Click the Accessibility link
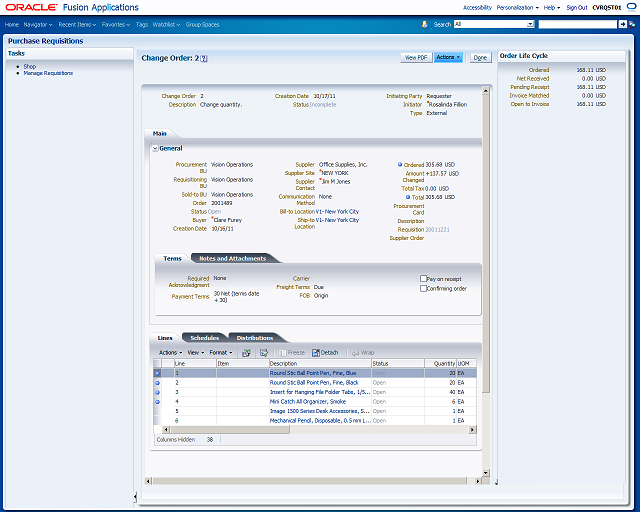Screen dimensions: 640x512 click(x=477, y=7)
